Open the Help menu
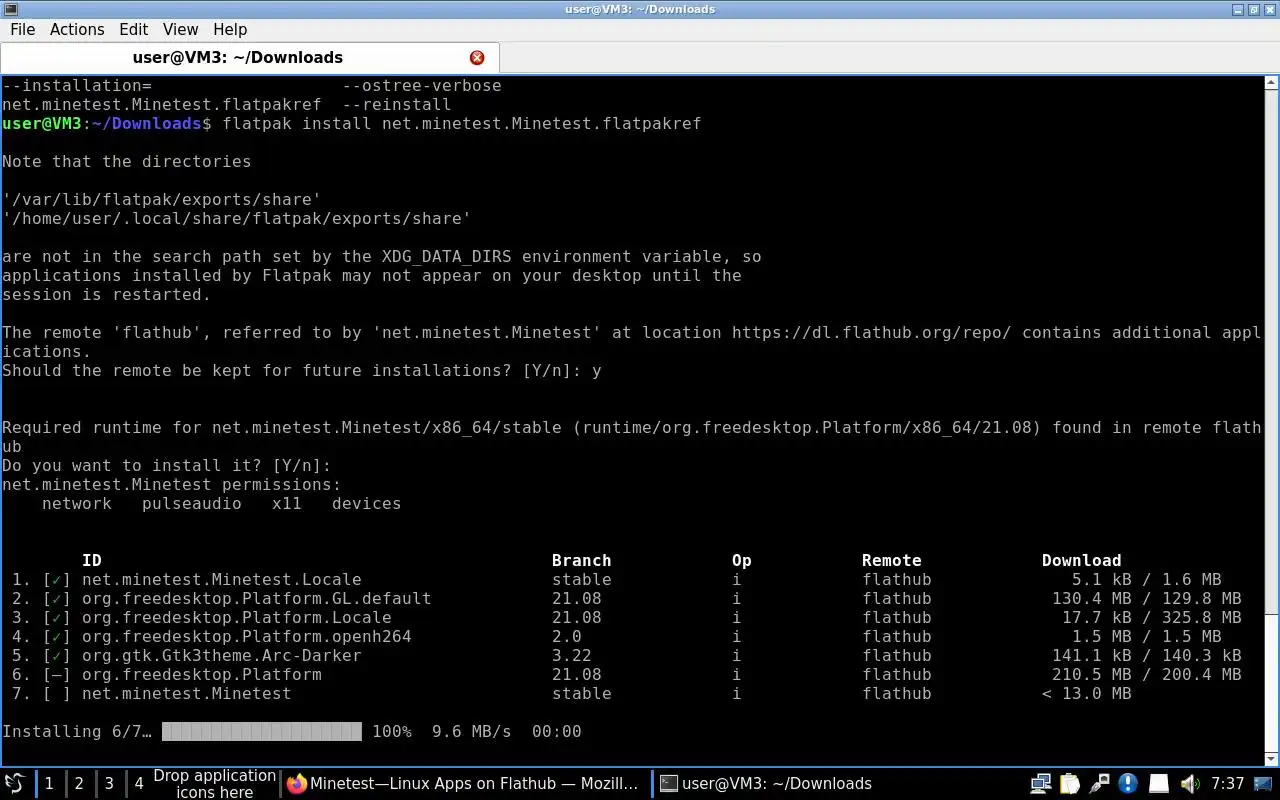The image size is (1280, 800). click(x=230, y=29)
